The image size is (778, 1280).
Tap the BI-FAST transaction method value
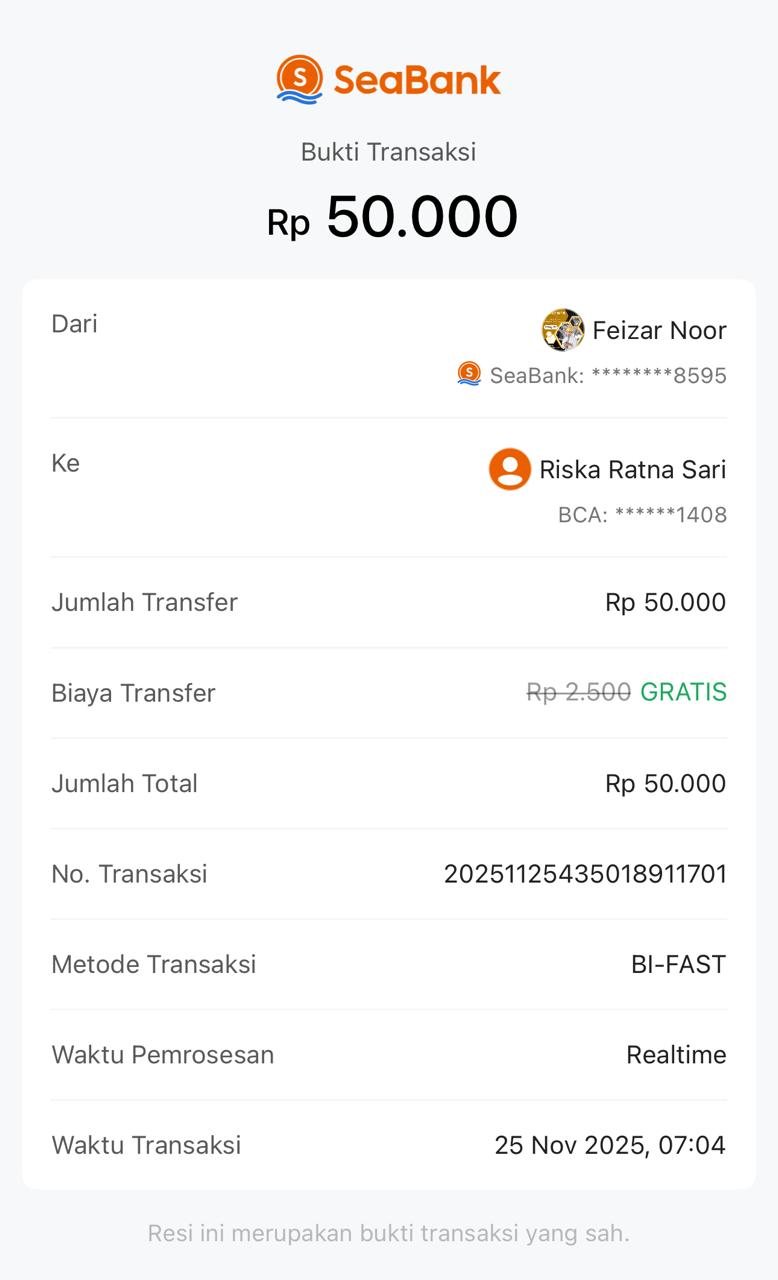pyautogui.click(x=678, y=964)
